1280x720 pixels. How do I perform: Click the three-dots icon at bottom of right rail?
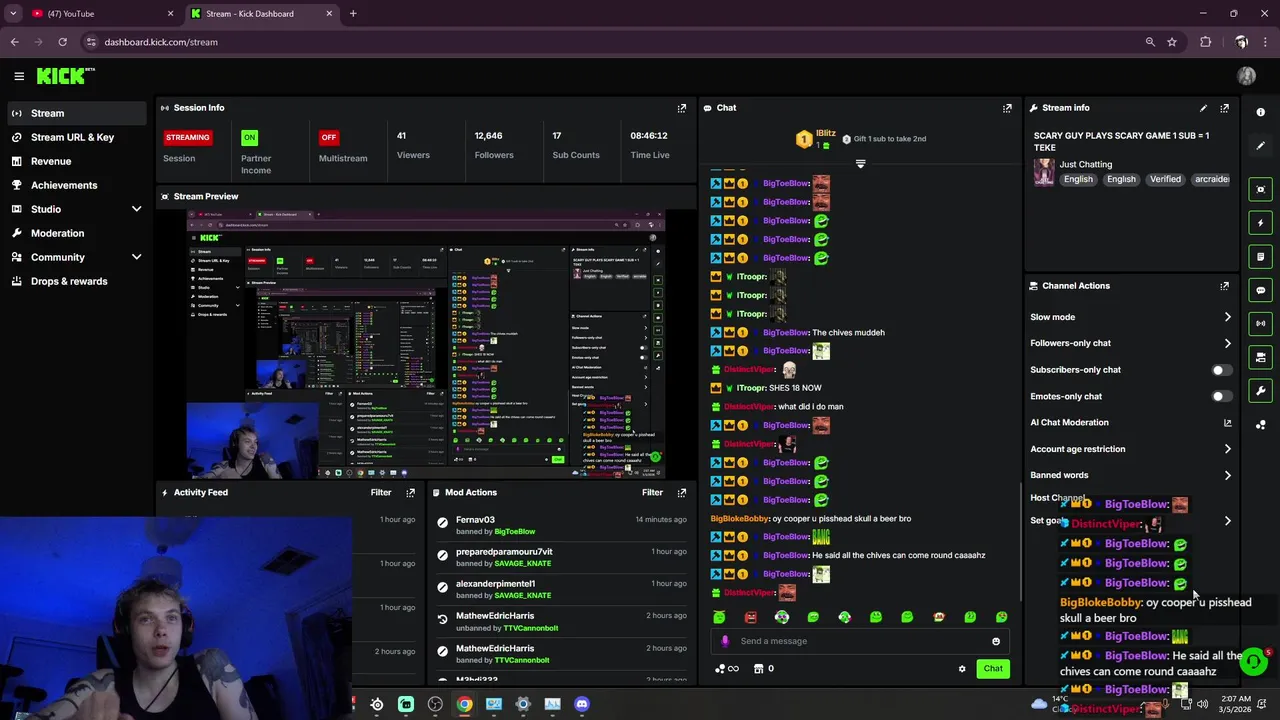tap(1260, 425)
